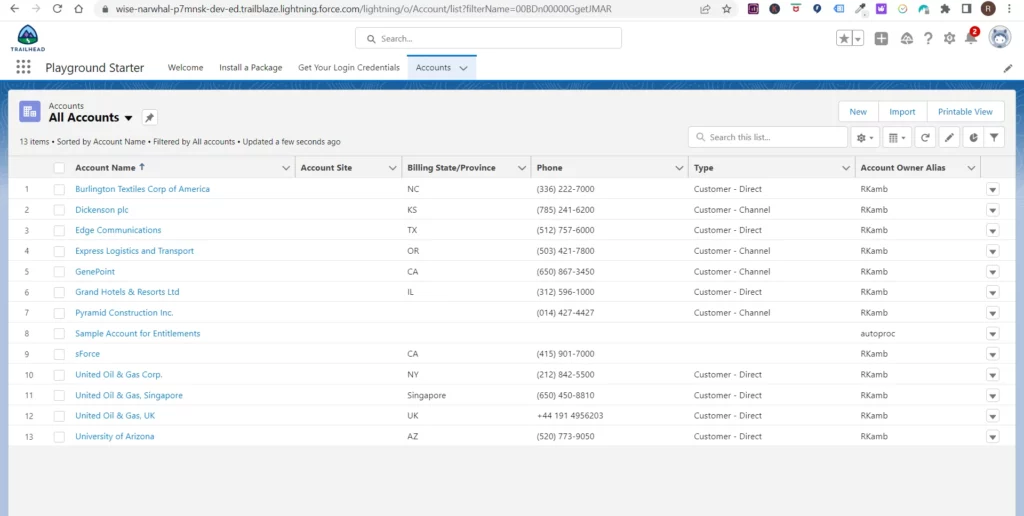Open the Sample Account for Entitlements link

138,333
